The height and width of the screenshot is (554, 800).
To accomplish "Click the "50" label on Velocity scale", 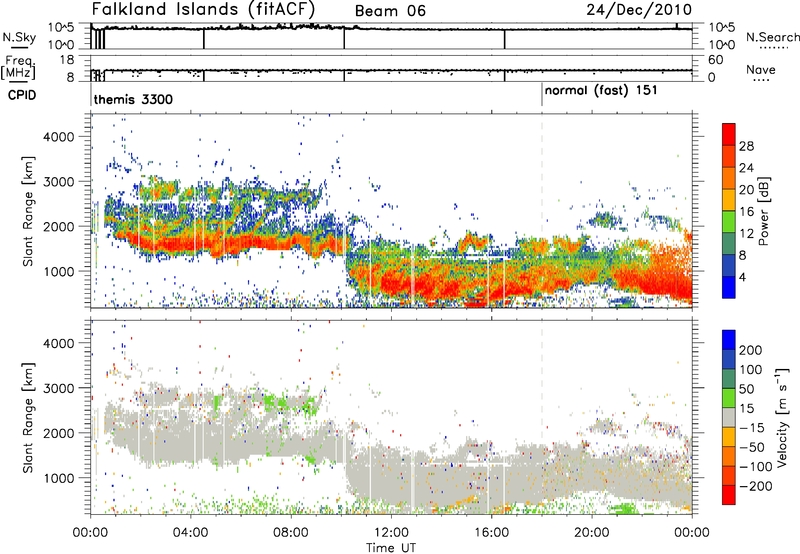I will pos(747,389).
